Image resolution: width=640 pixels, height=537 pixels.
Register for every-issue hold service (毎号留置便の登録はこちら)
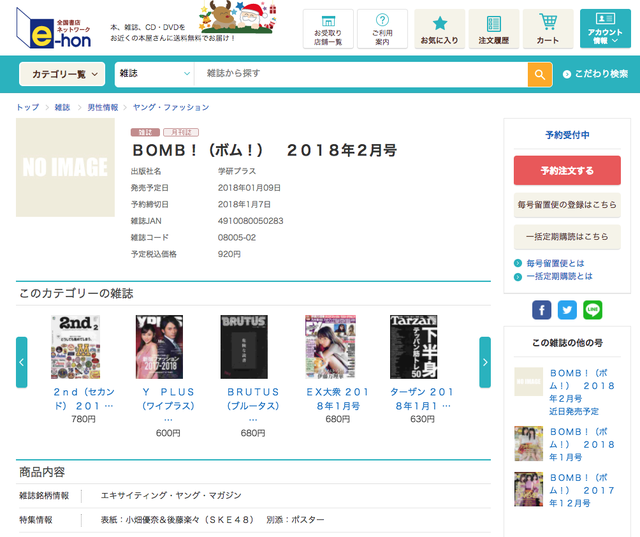(567, 205)
